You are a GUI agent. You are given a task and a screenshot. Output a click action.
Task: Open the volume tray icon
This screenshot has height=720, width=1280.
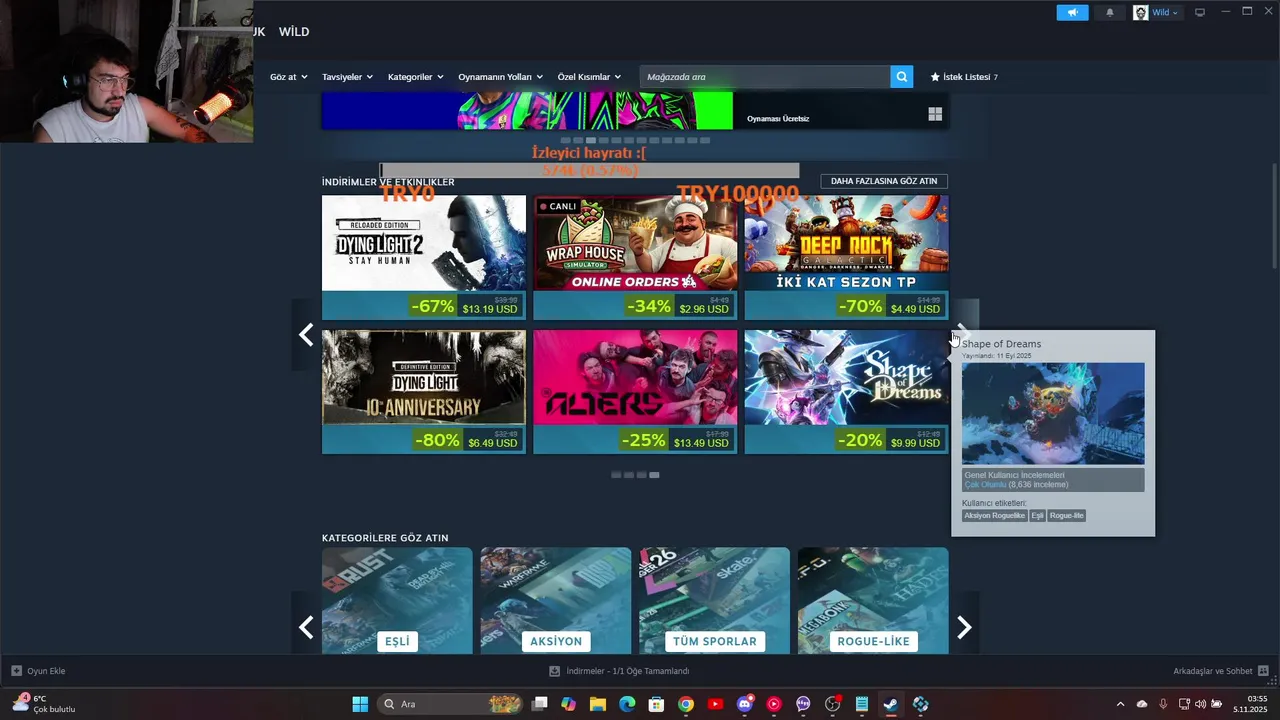(1200, 704)
